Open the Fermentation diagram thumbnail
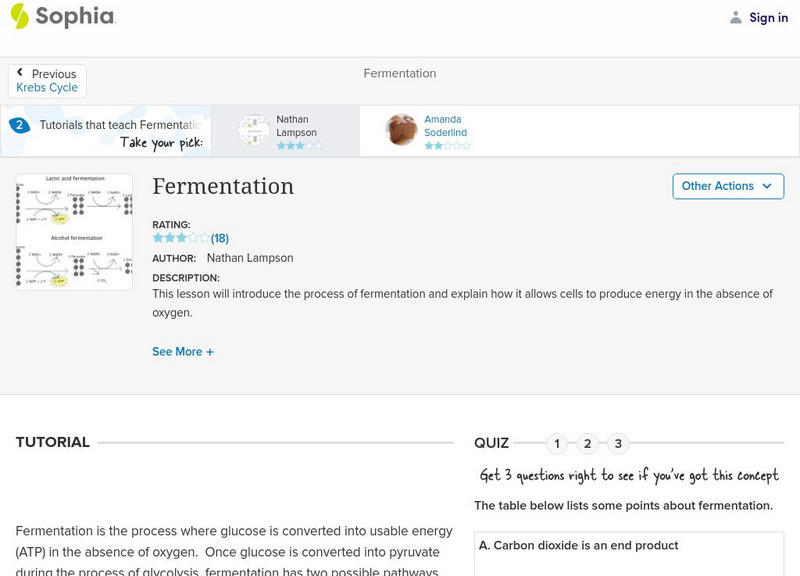The width and height of the screenshot is (800, 576). (74, 232)
